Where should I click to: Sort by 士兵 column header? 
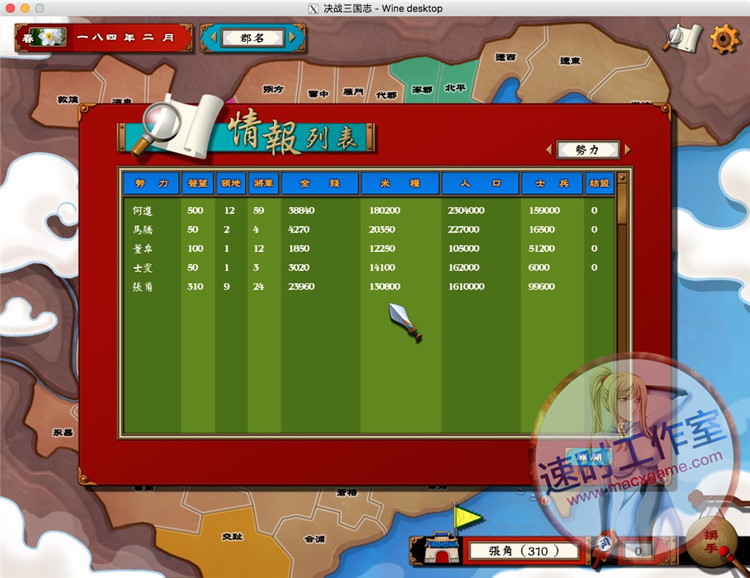click(x=552, y=183)
